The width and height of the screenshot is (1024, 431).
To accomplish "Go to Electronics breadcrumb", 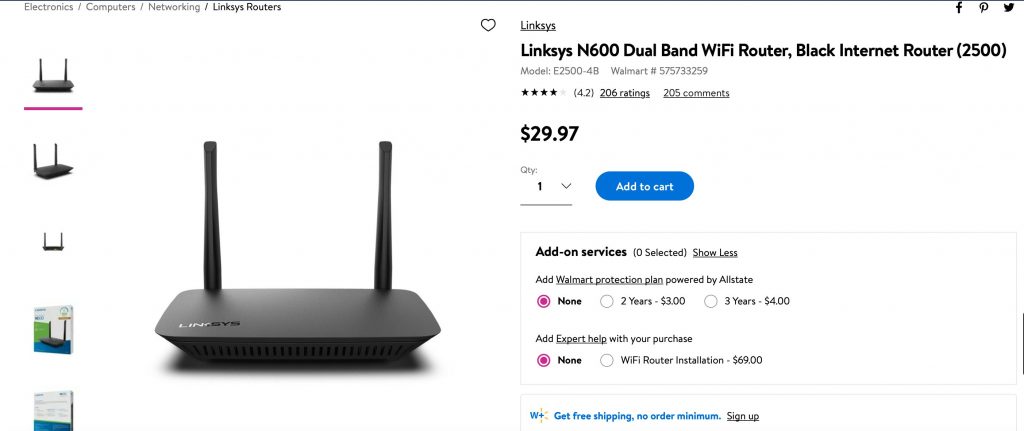I will [x=48, y=7].
